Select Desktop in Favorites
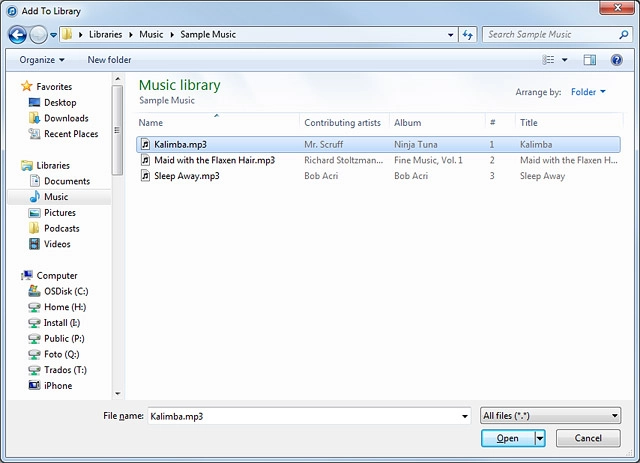This screenshot has height=463, width=640. (x=60, y=103)
